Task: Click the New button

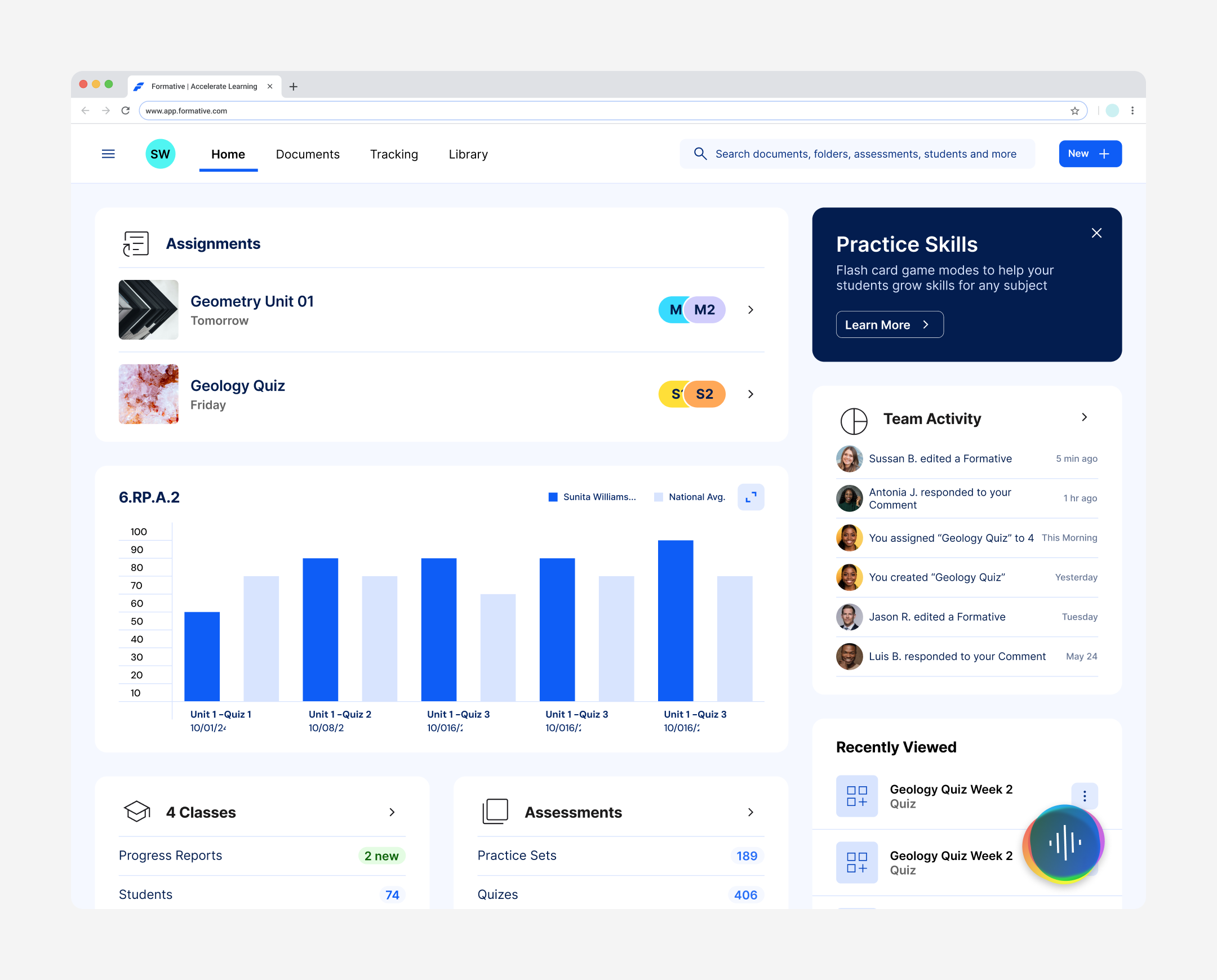Action: click(1090, 154)
